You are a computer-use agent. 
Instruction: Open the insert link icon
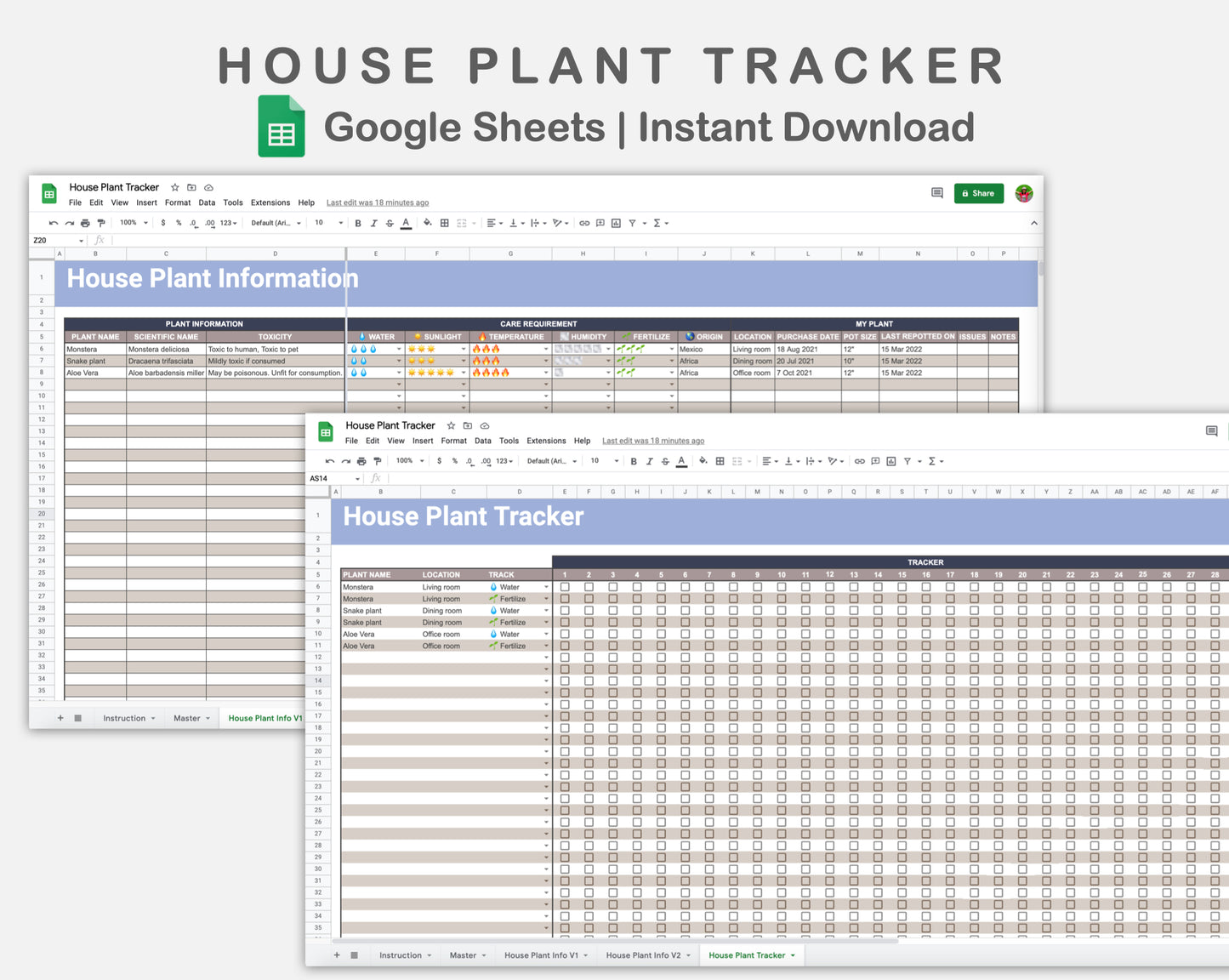click(x=861, y=460)
